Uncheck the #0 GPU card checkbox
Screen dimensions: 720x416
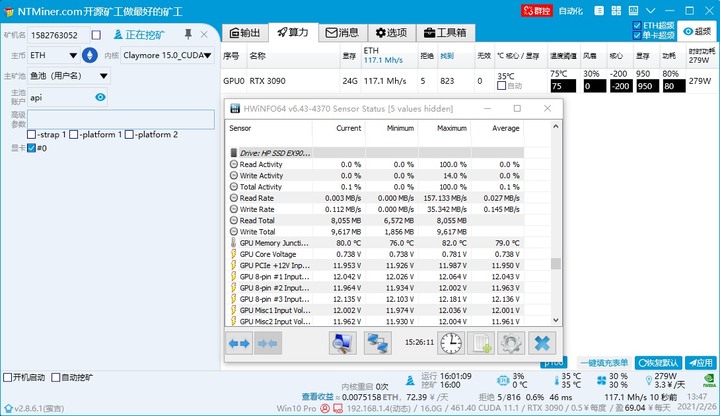tap(31, 148)
